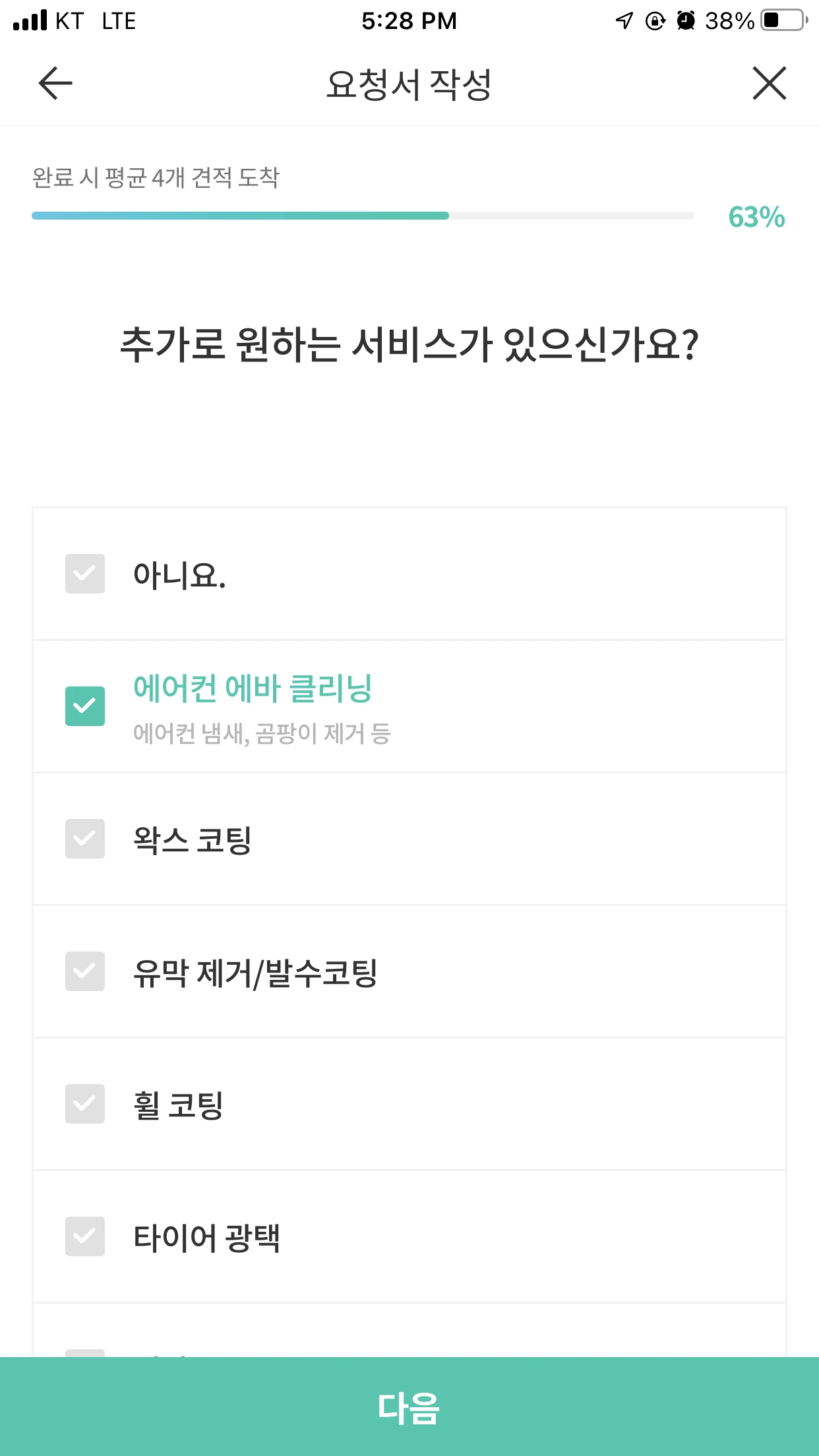This screenshot has height=1456, width=819.
Task: Check the 왁스 코팅 checkbox
Action: pos(85,839)
